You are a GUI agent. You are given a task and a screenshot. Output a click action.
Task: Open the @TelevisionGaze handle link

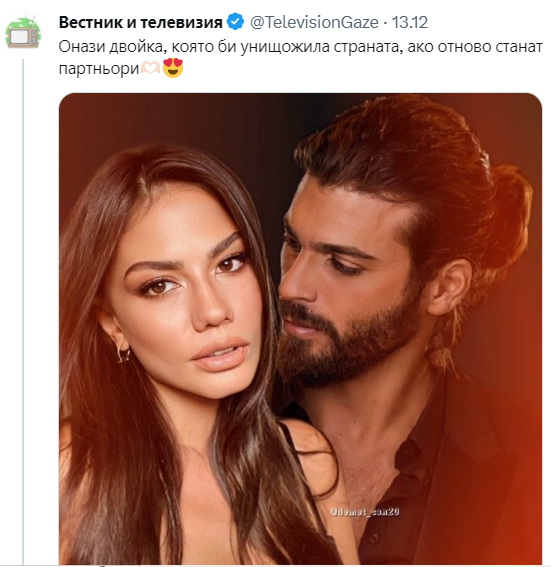314,22
